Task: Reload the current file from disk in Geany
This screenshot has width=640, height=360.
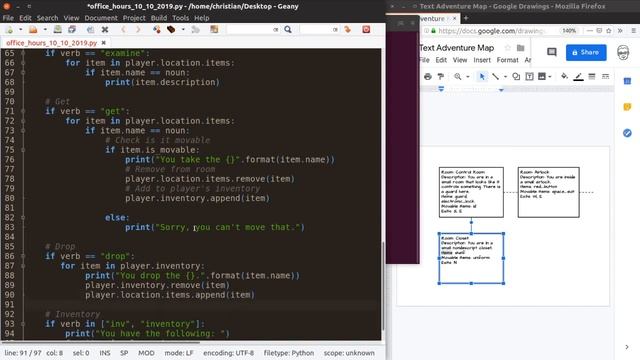Action: (90, 29)
